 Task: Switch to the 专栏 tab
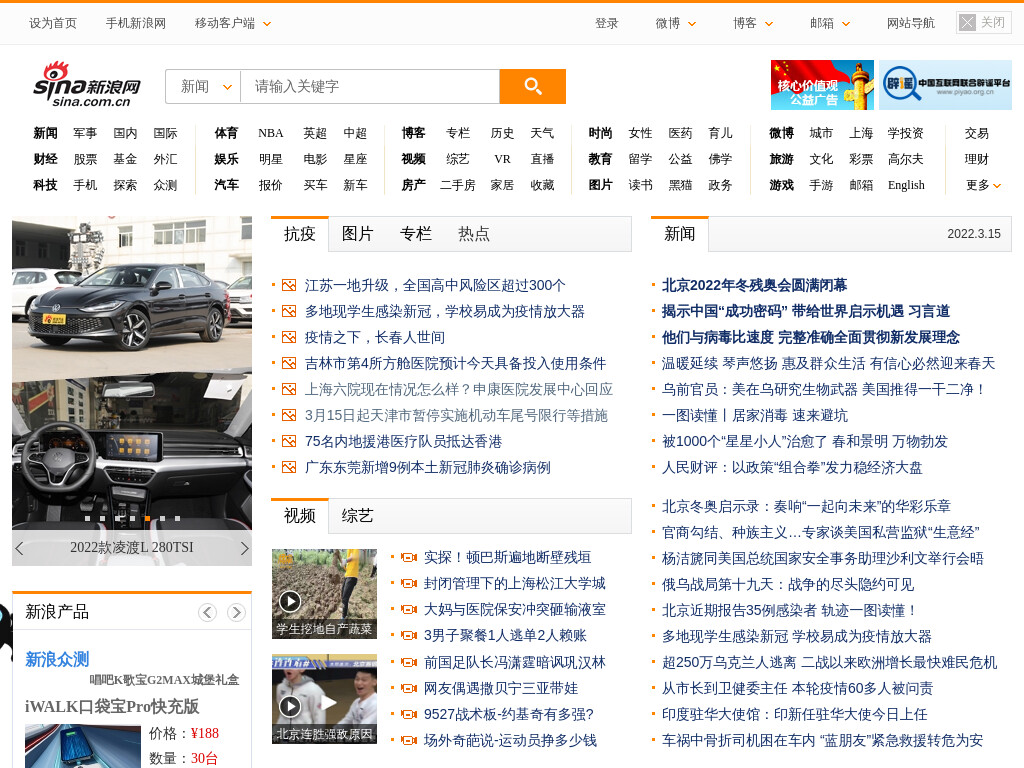(x=416, y=234)
